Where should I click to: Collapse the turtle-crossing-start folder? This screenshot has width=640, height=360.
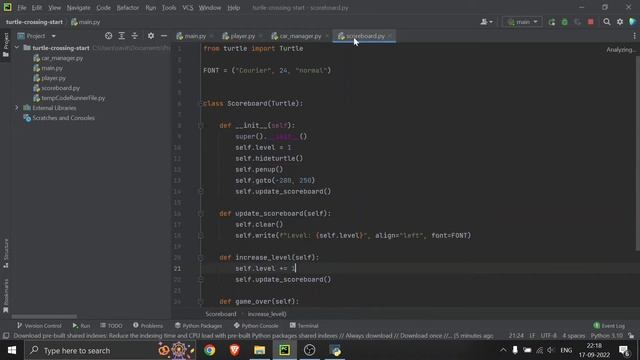click(x=17, y=48)
